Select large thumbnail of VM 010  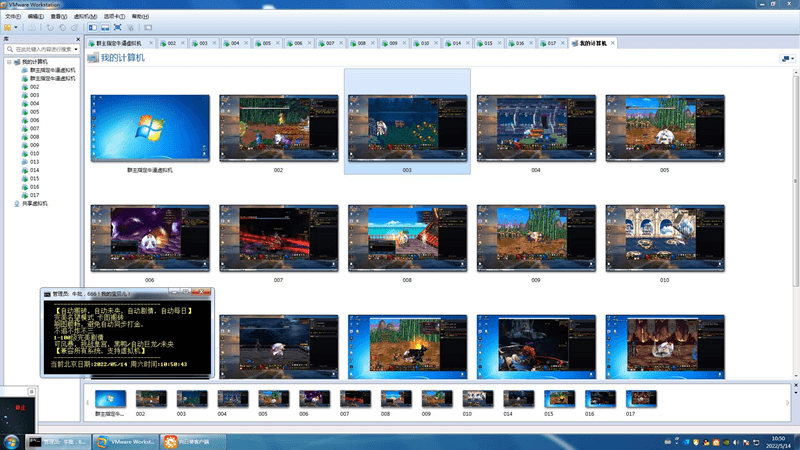coord(665,238)
